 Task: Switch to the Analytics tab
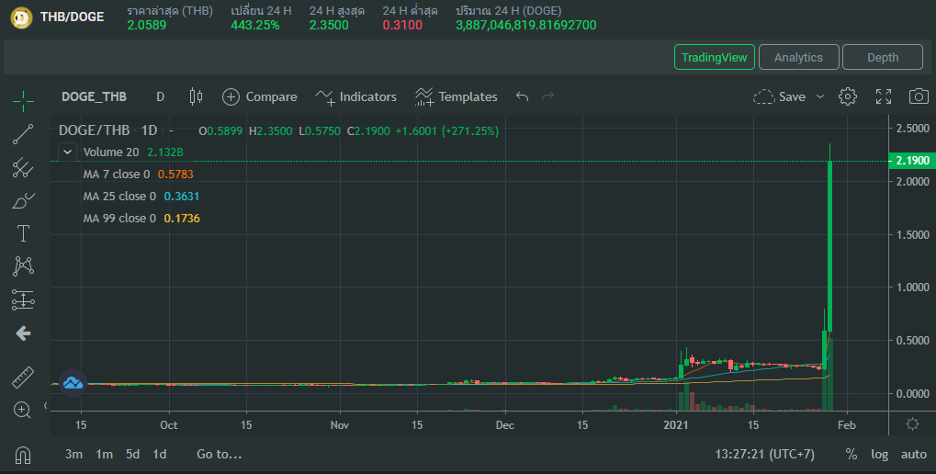point(798,57)
